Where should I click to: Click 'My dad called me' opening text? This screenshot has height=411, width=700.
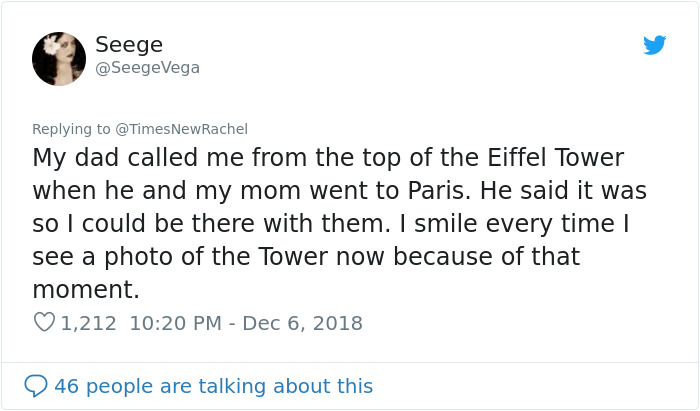(x=123, y=158)
